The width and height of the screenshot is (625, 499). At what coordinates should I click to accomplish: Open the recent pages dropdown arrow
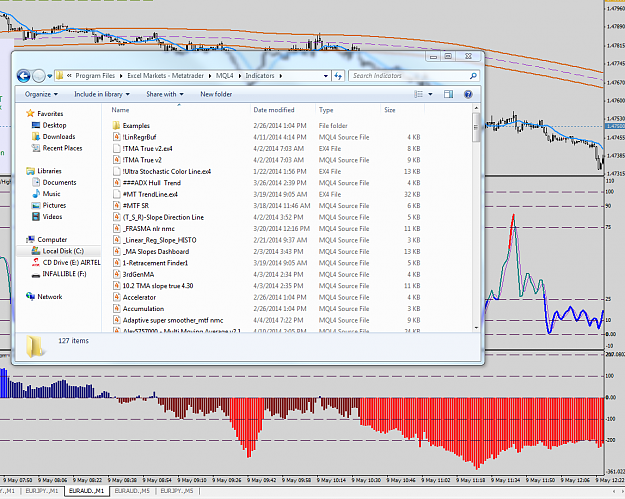[49, 76]
